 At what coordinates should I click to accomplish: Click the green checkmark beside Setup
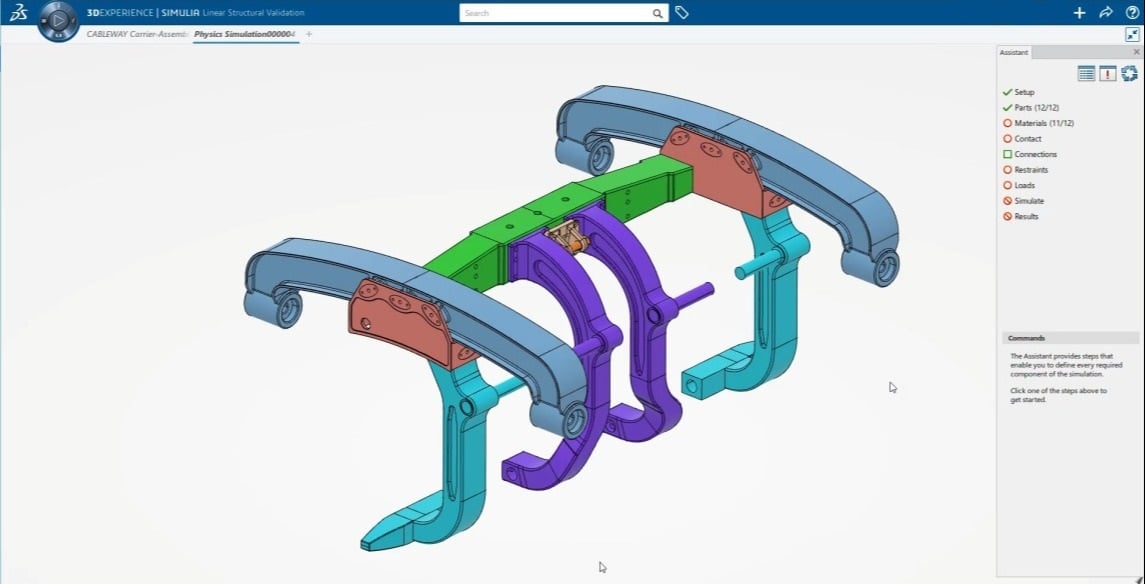1007,92
